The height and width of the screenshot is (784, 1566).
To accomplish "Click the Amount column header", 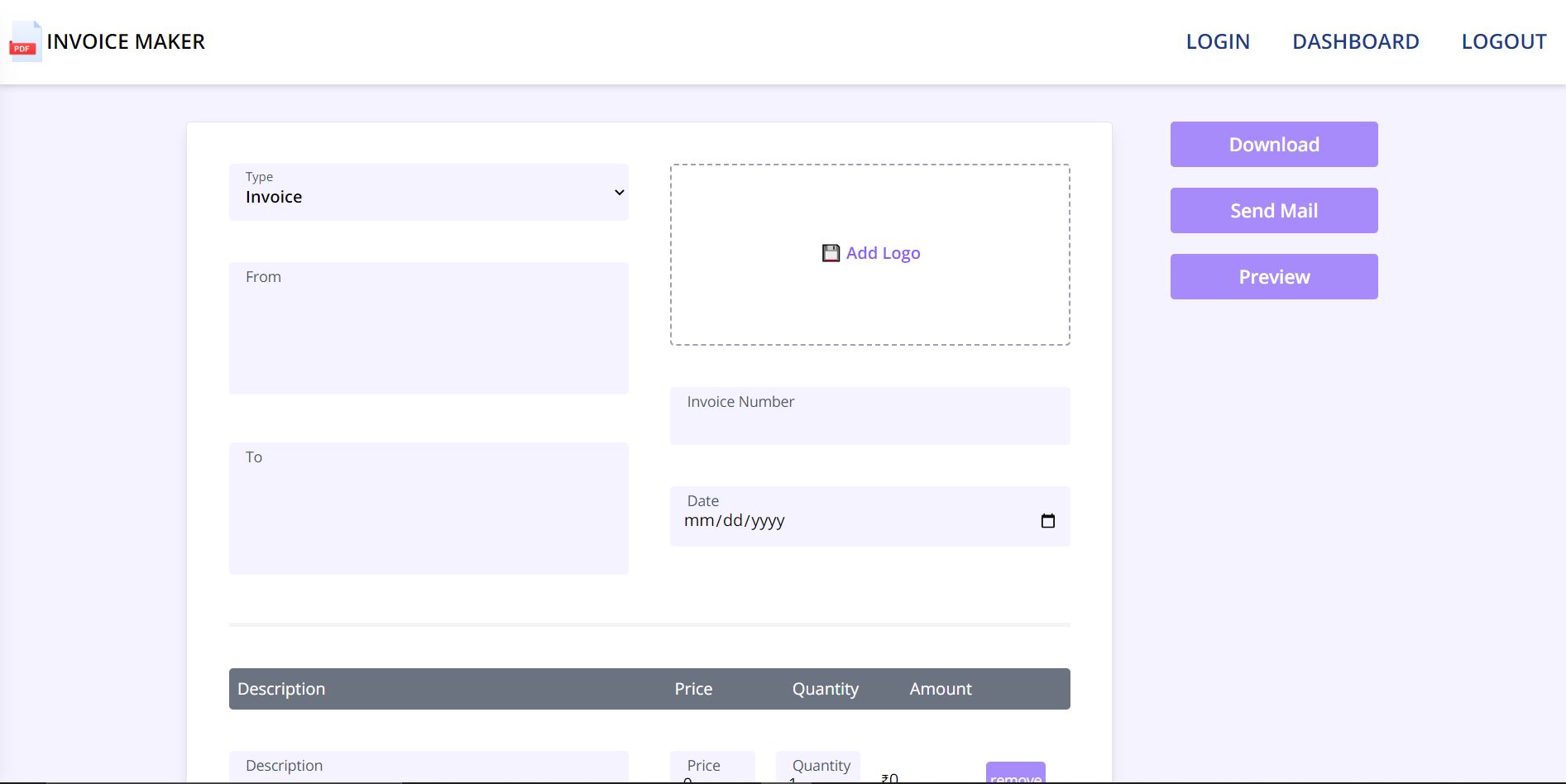I will coord(941,689).
